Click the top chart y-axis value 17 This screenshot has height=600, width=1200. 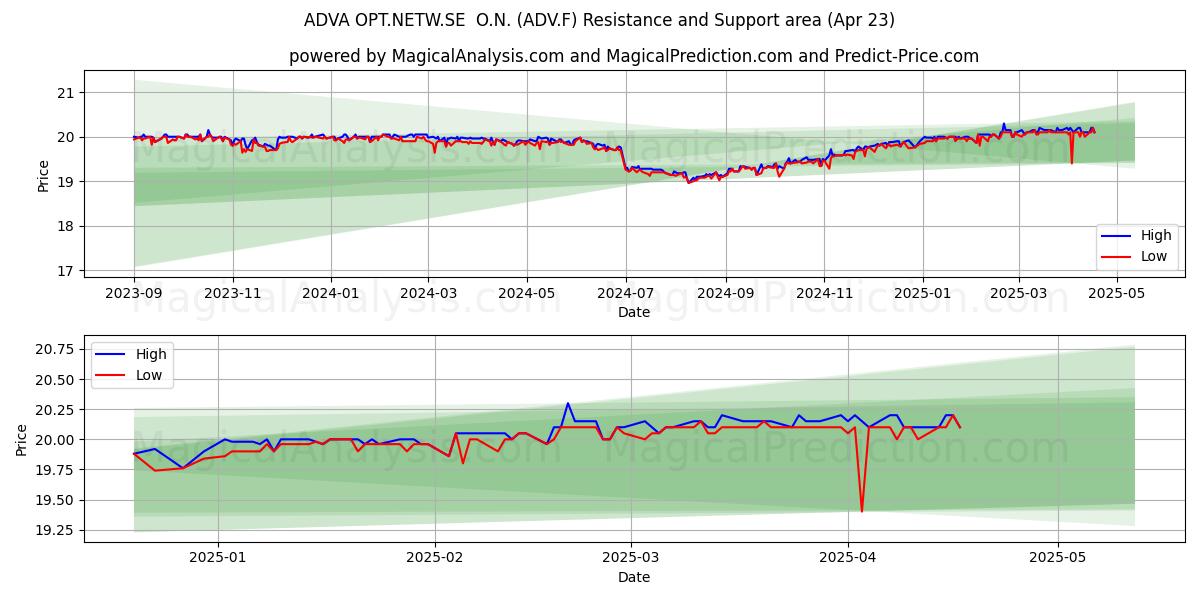click(67, 271)
